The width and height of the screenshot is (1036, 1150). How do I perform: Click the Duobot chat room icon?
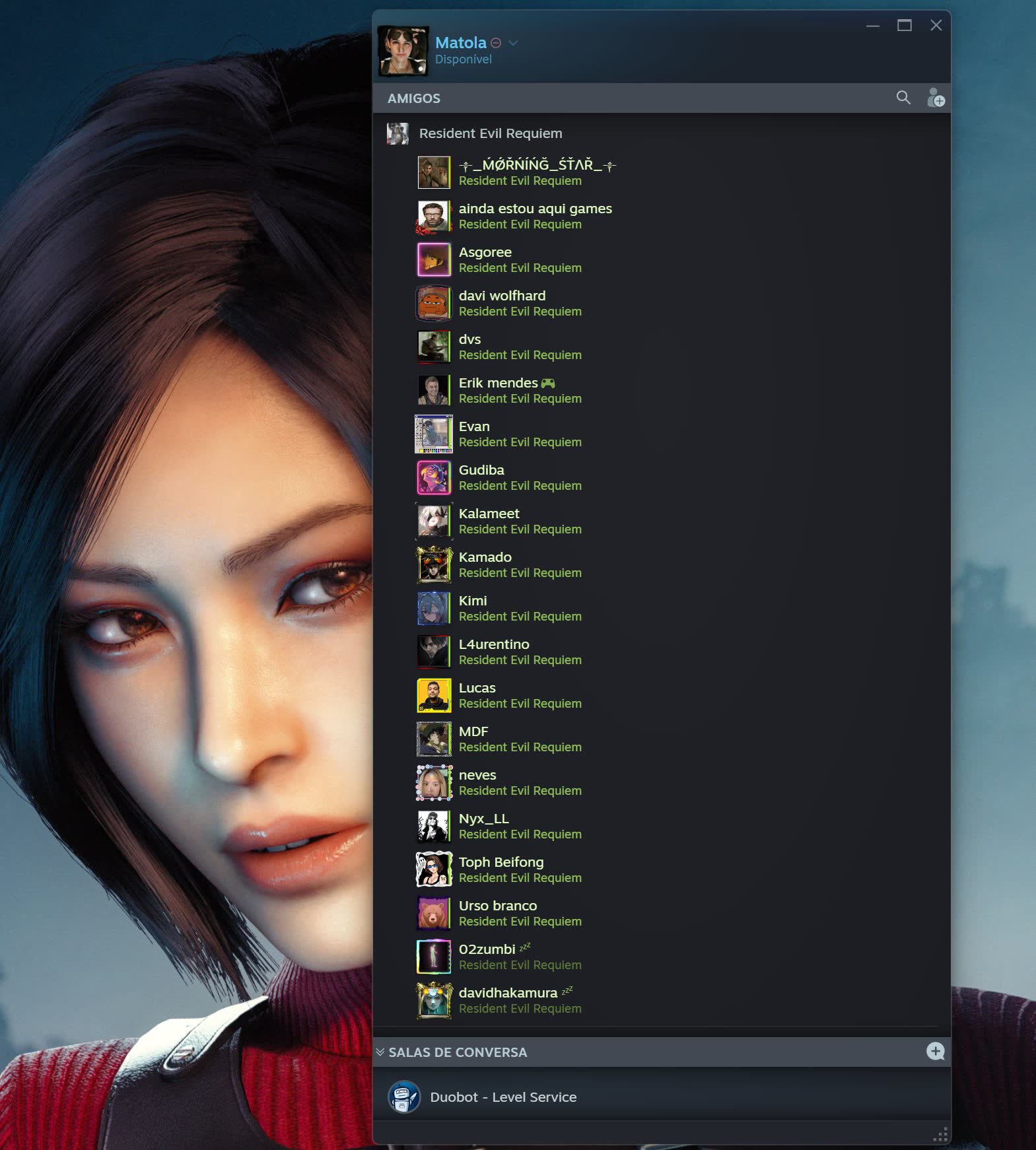403,1097
